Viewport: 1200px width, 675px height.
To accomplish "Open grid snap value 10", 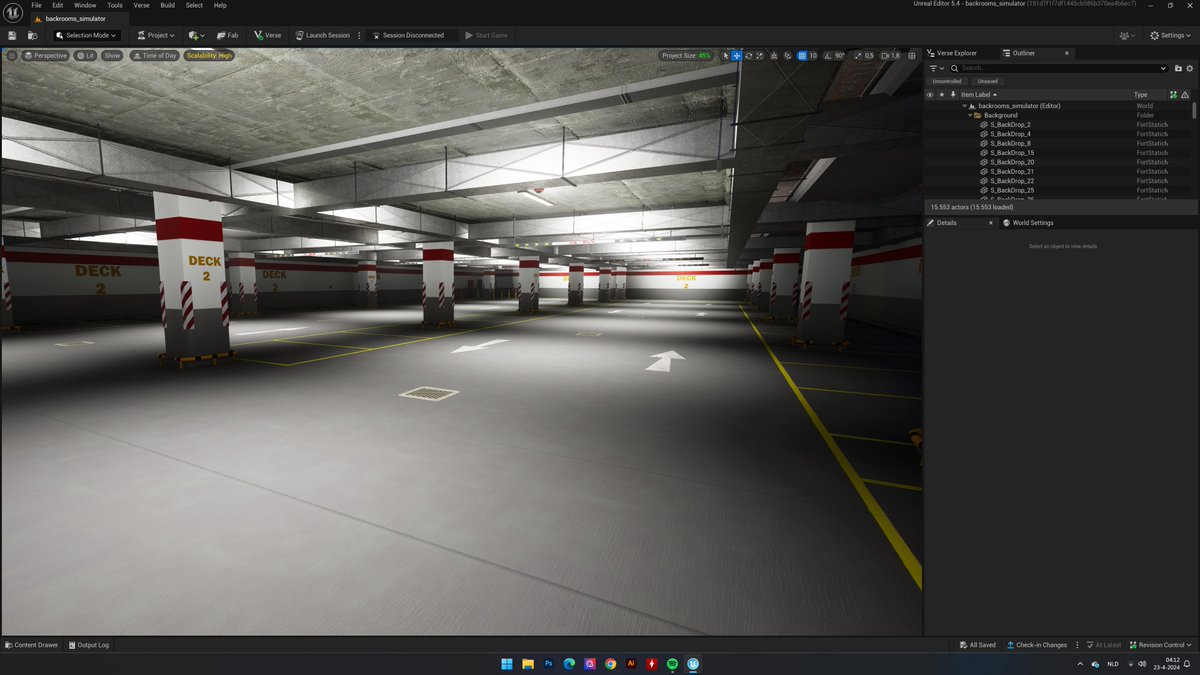I will (813, 56).
